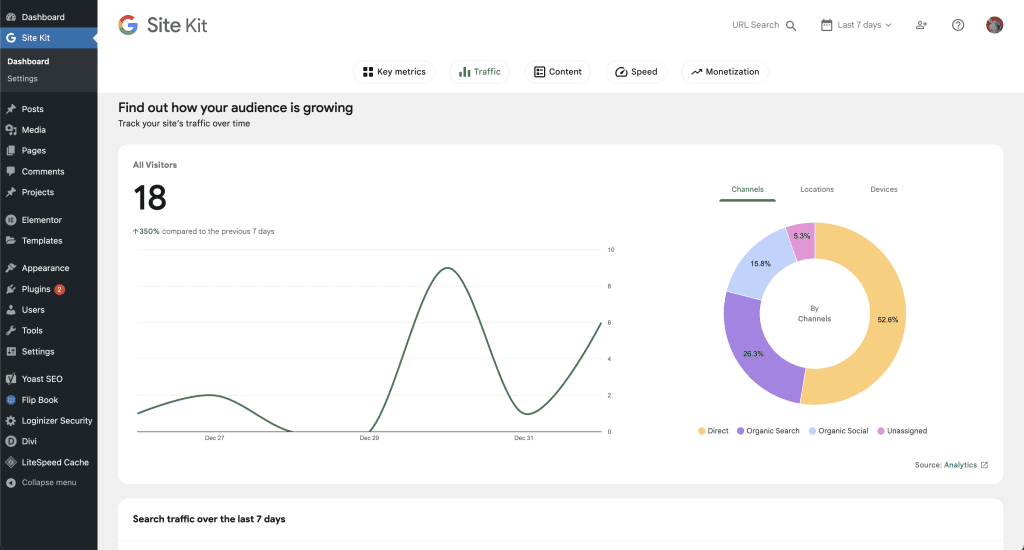The width and height of the screenshot is (1024, 550).
Task: Click the URL Search label
Action: pos(756,25)
